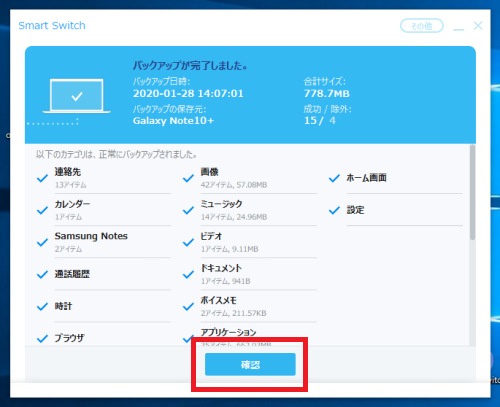Select the カレンダー category label

point(72,204)
